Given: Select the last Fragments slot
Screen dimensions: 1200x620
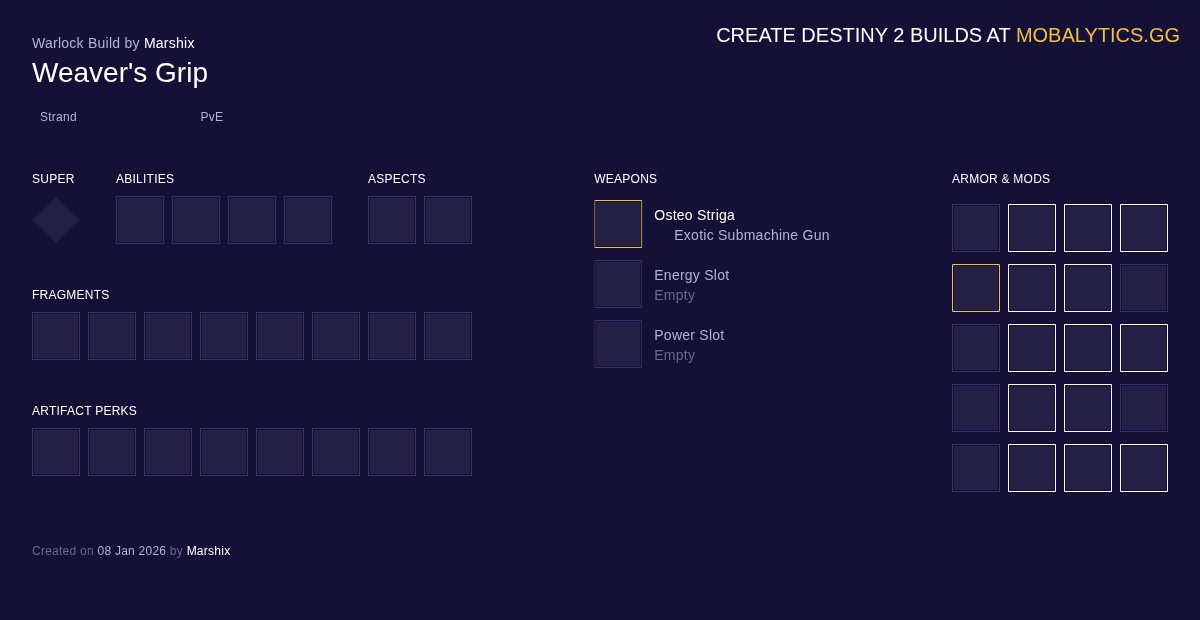Looking at the screenshot, I should [448, 336].
